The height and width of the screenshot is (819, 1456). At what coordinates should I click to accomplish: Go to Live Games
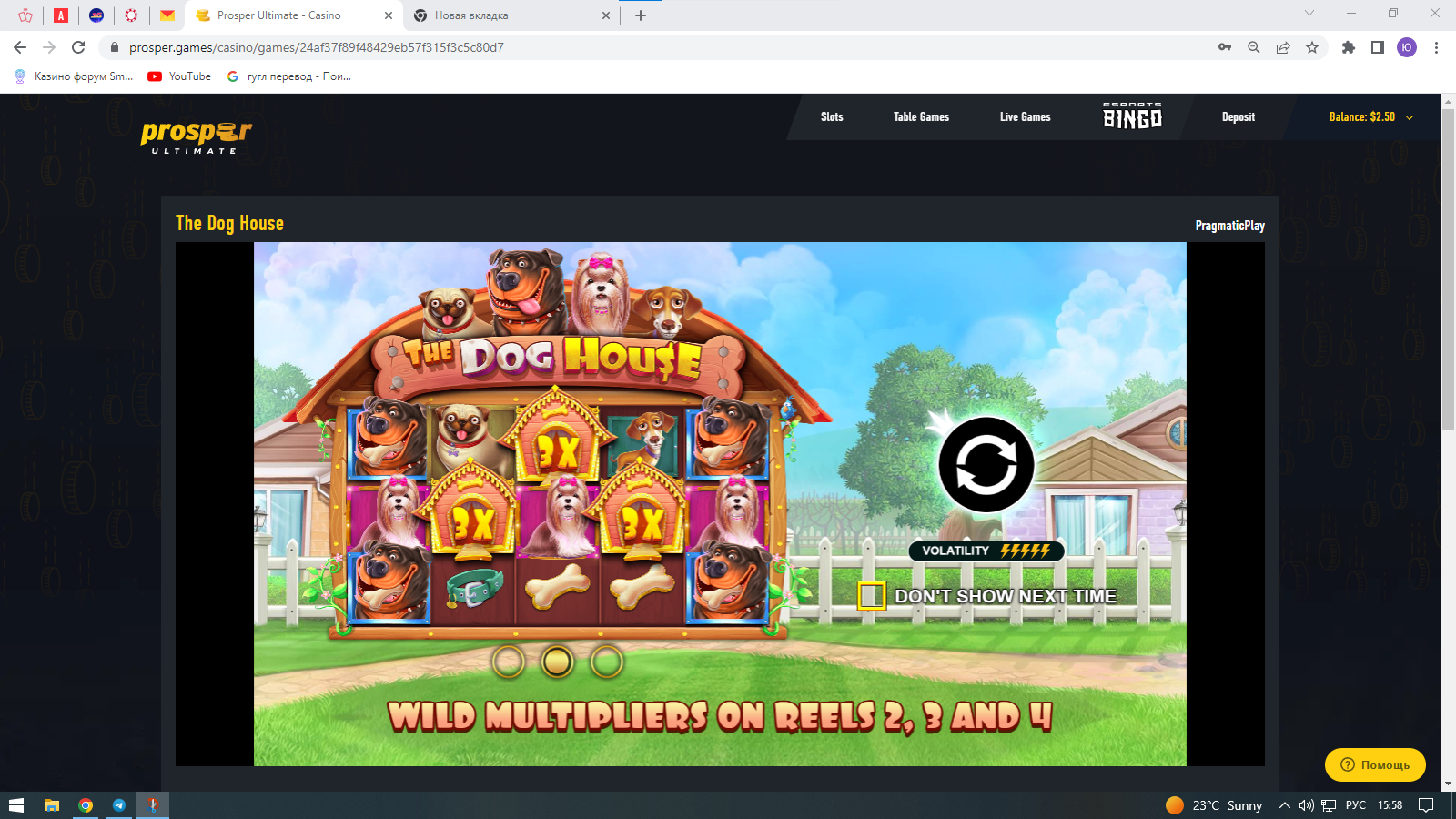(1025, 117)
